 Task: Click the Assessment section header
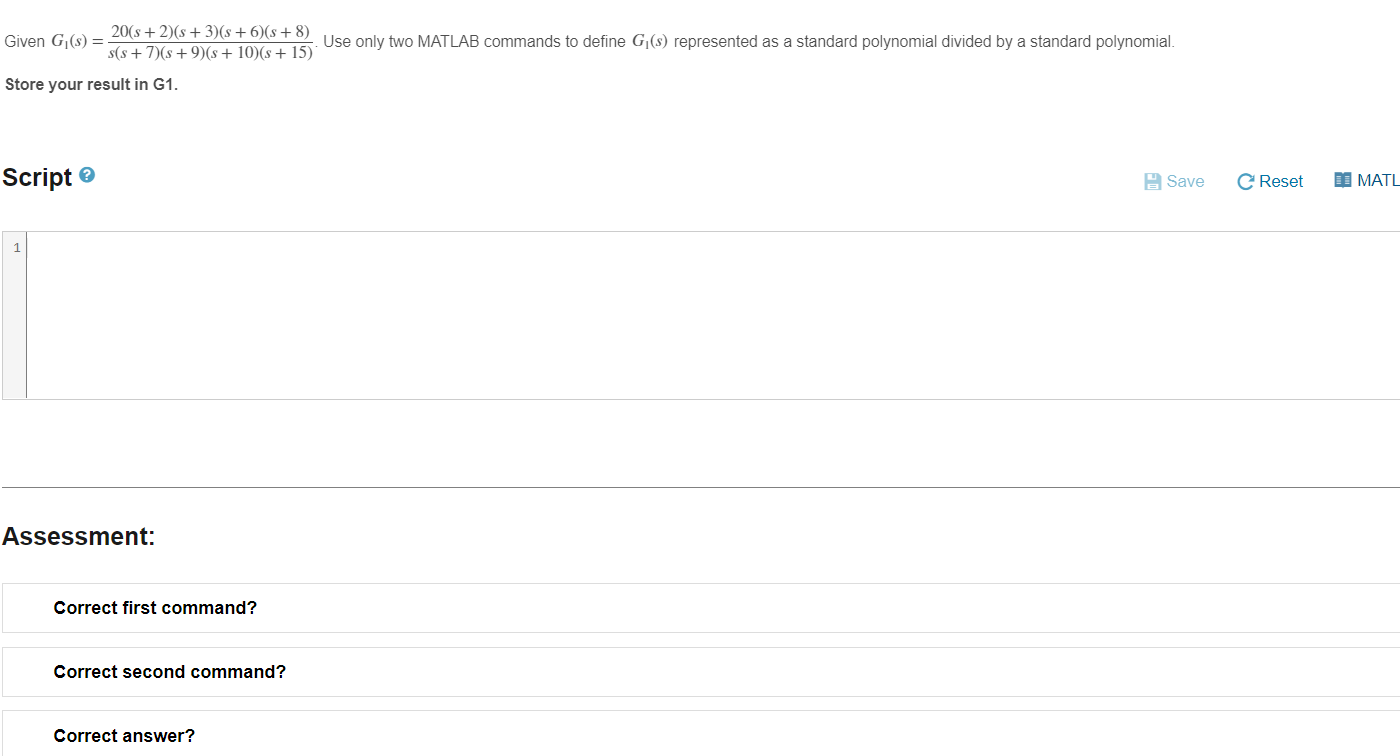[x=78, y=535]
